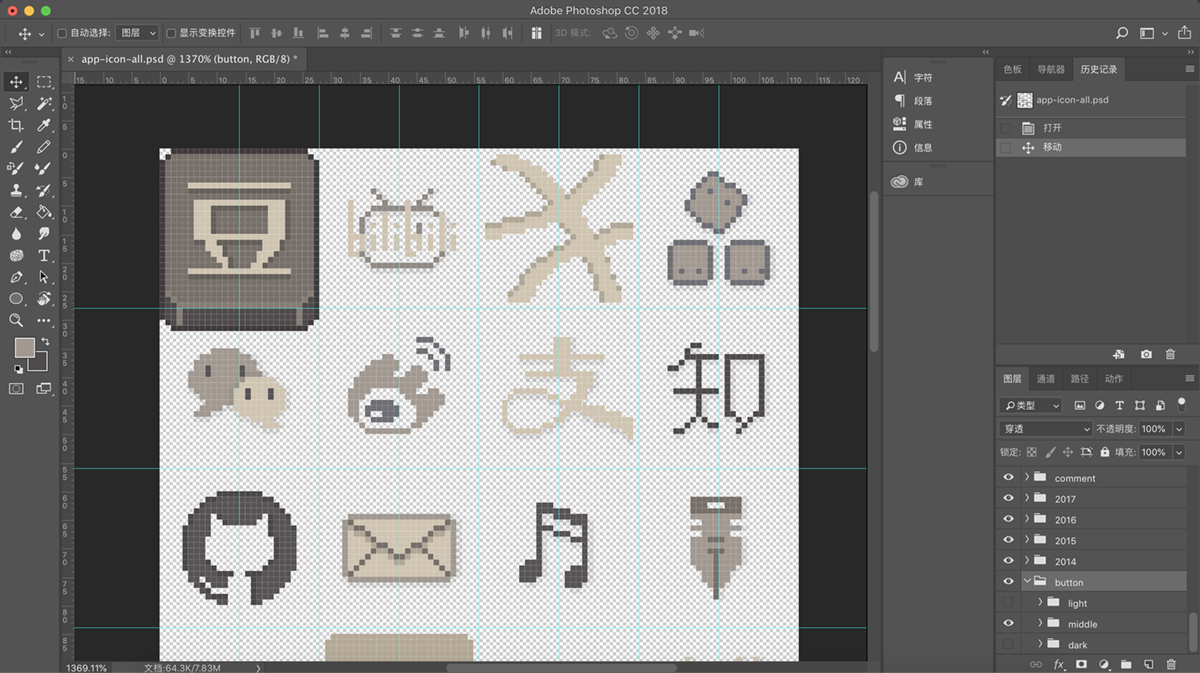
Task: Enable the 显示变换控件 checkbox
Action: click(171, 33)
